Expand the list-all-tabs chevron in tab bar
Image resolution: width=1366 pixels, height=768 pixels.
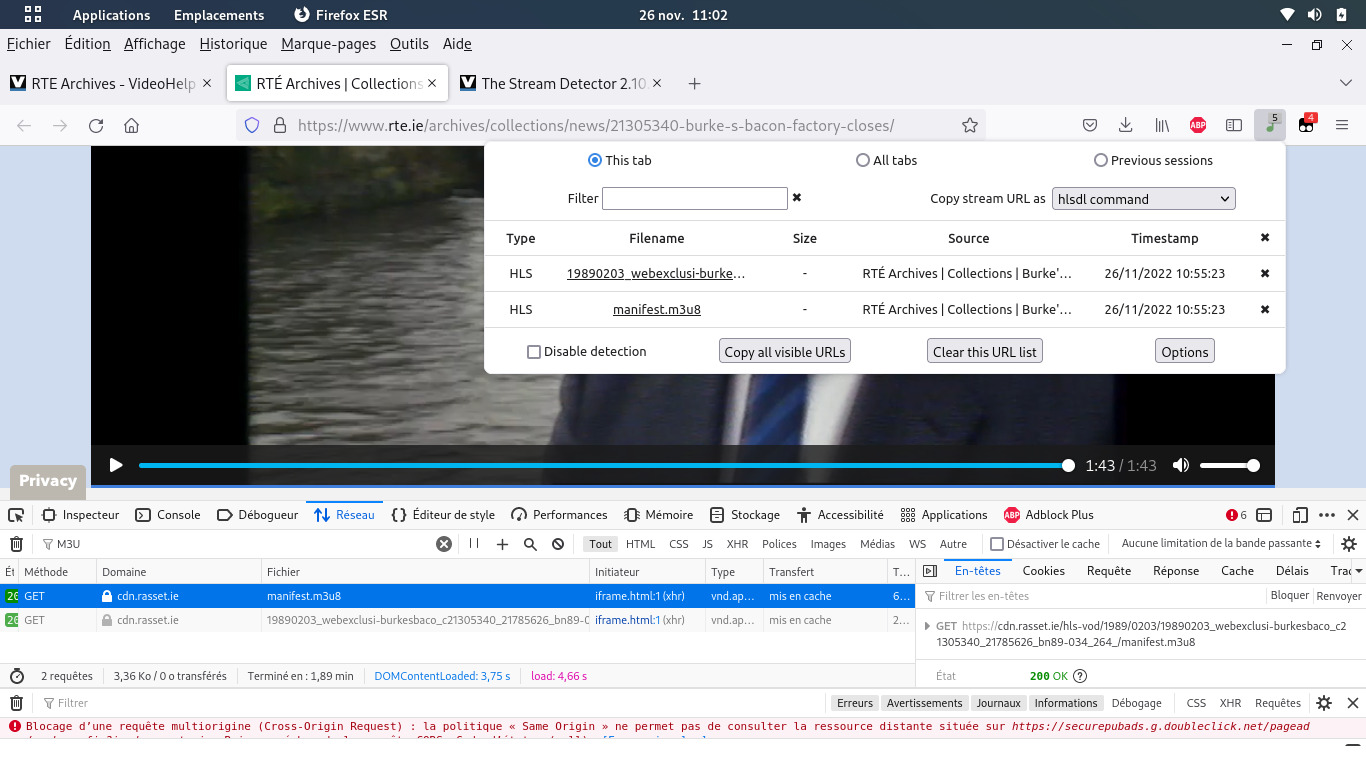coord(1346,83)
